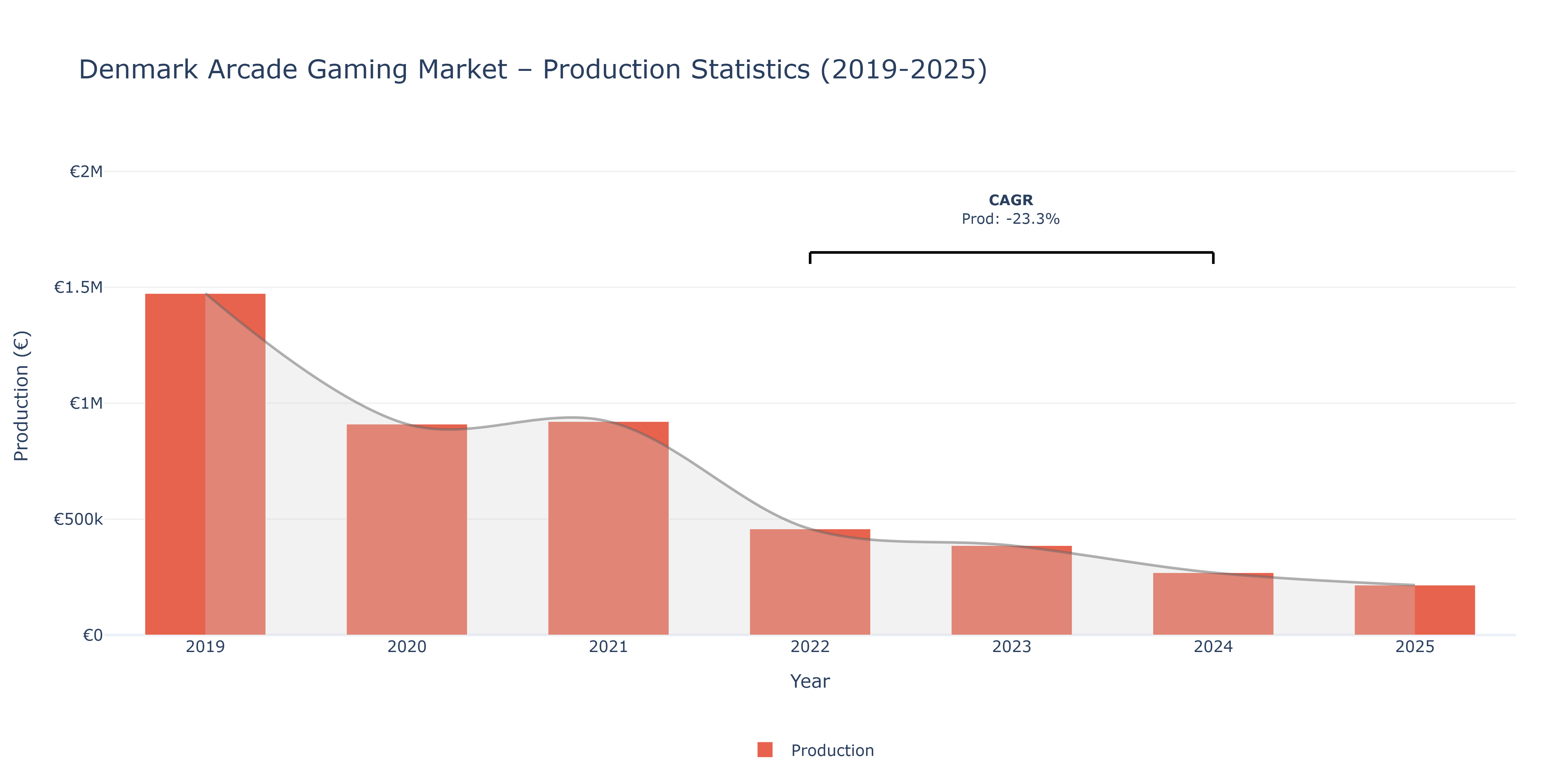Screen dimensions: 1568x784
Task: Click the 2024 production bar
Action: point(1213,604)
